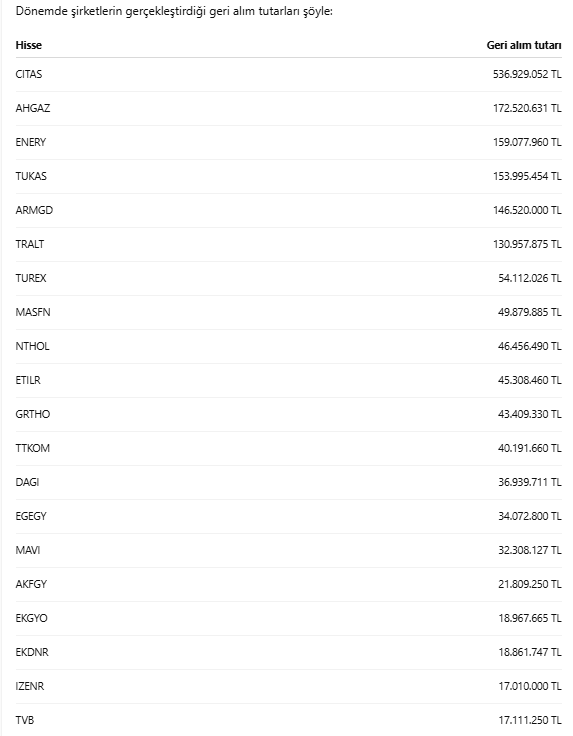Click the EKGYO ticker name
The height and width of the screenshot is (736, 573).
click(x=31, y=618)
